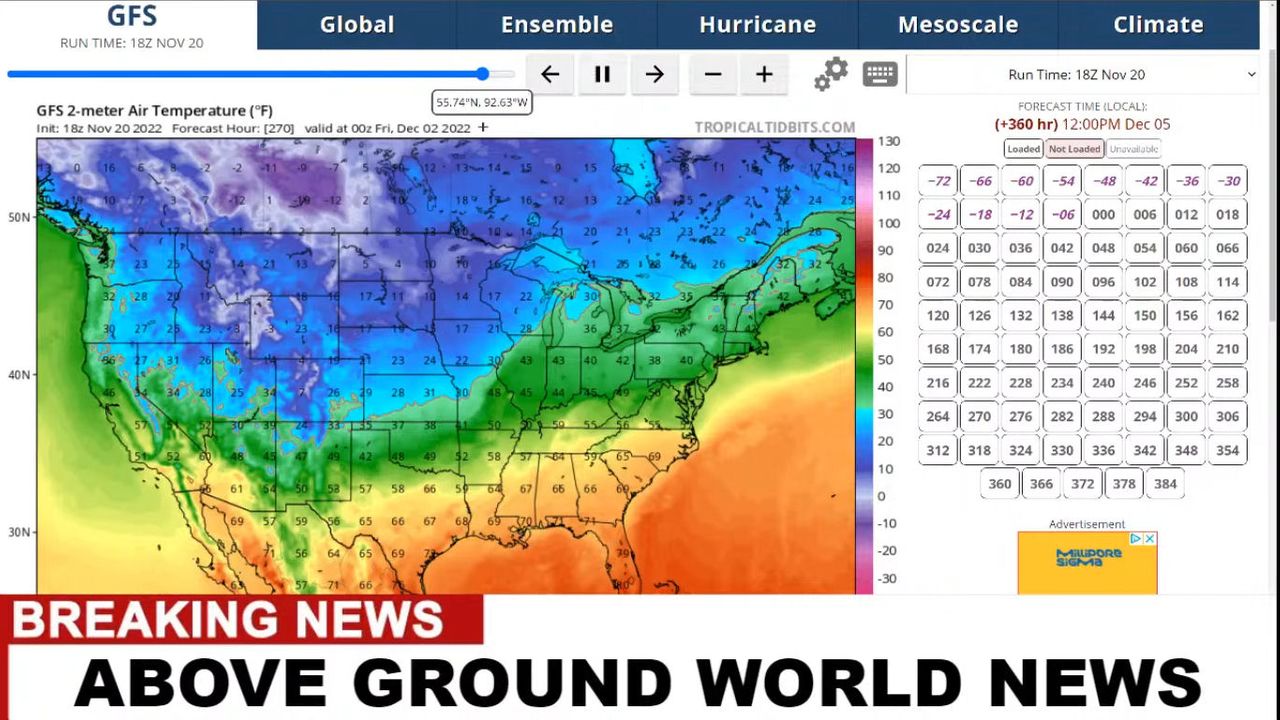The height and width of the screenshot is (720, 1280).
Task: Open the Global menu
Action: [357, 25]
